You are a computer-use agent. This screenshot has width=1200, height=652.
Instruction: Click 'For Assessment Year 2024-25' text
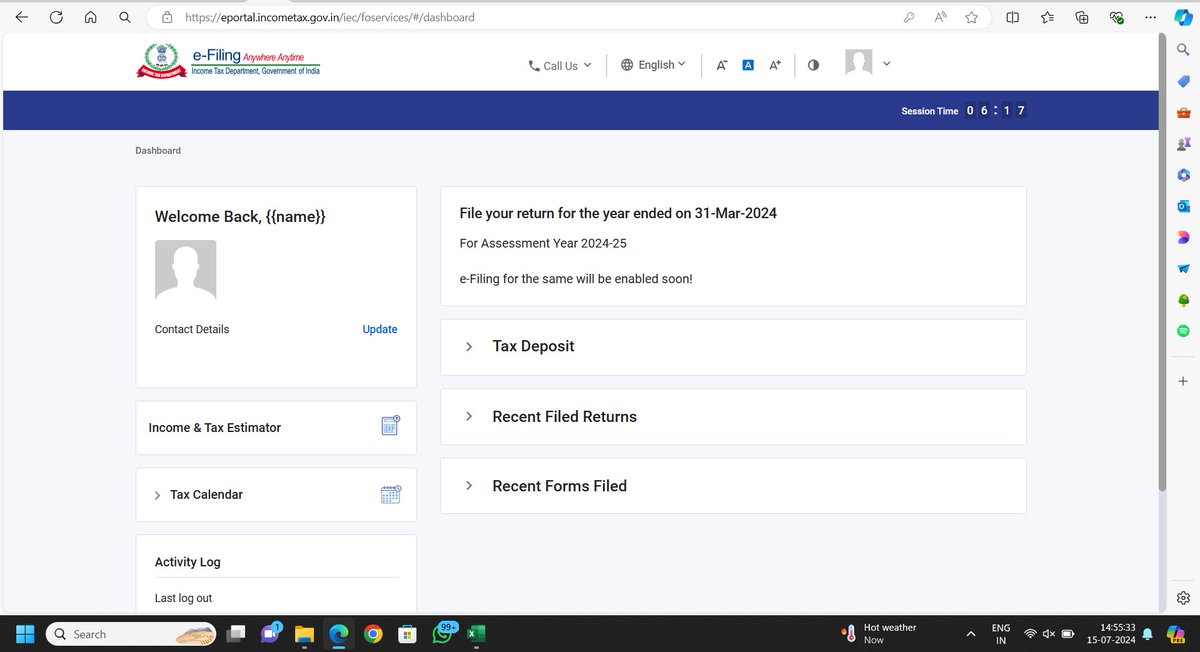543,243
